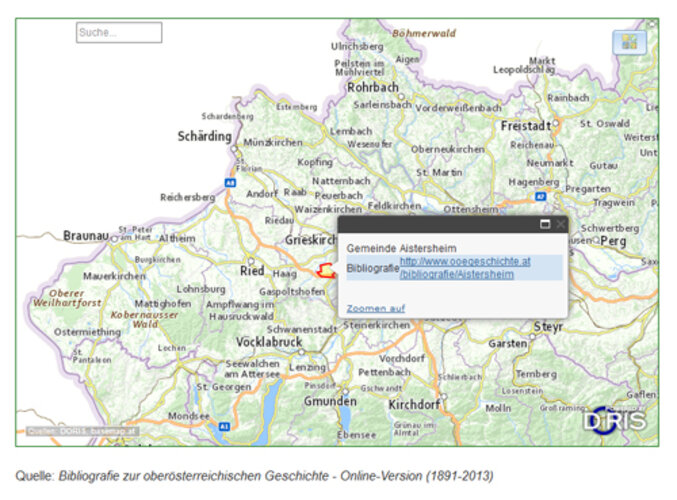Click the highlighted red Aistersheim municipality outline

pos(325,270)
